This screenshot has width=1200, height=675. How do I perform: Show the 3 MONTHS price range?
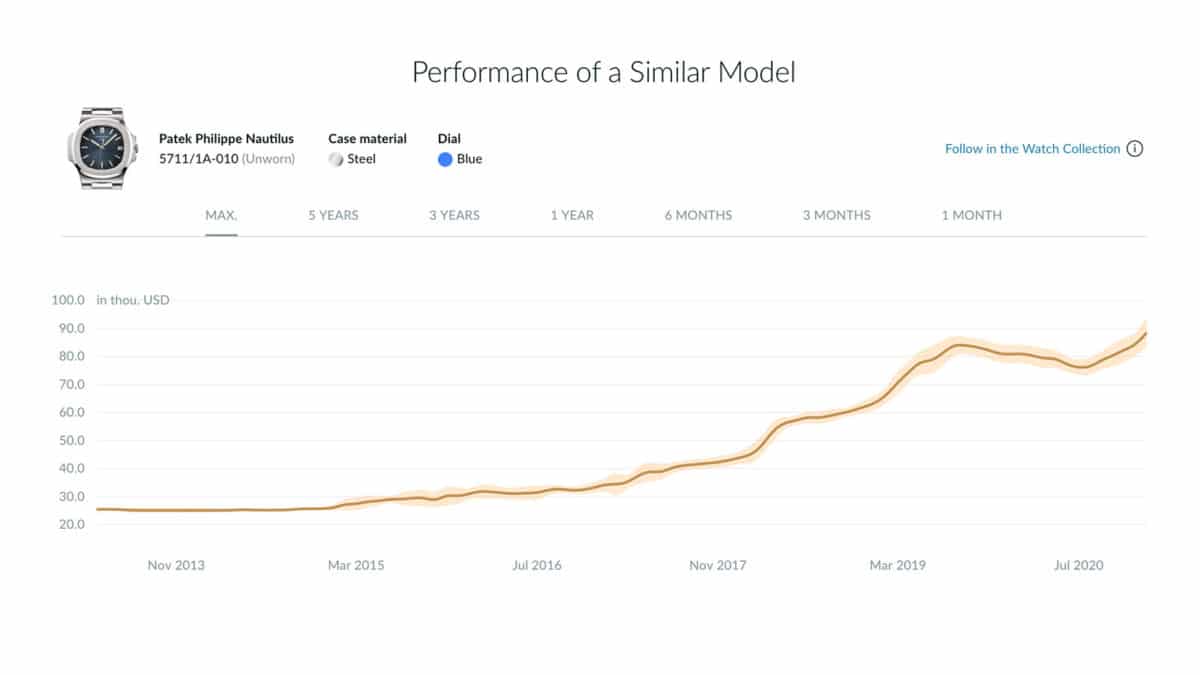(836, 215)
